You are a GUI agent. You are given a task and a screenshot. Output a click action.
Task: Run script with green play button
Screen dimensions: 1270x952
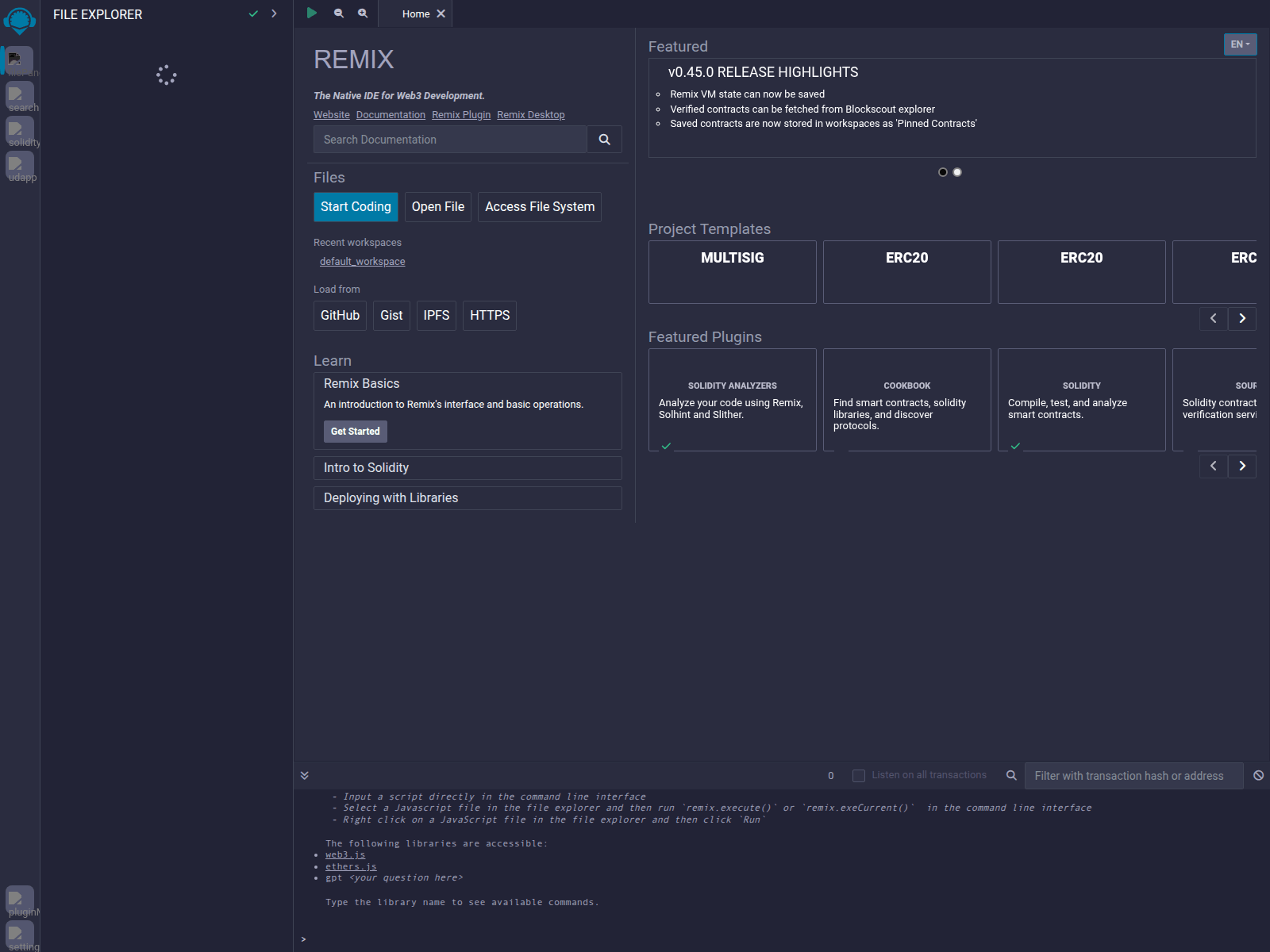coord(312,13)
